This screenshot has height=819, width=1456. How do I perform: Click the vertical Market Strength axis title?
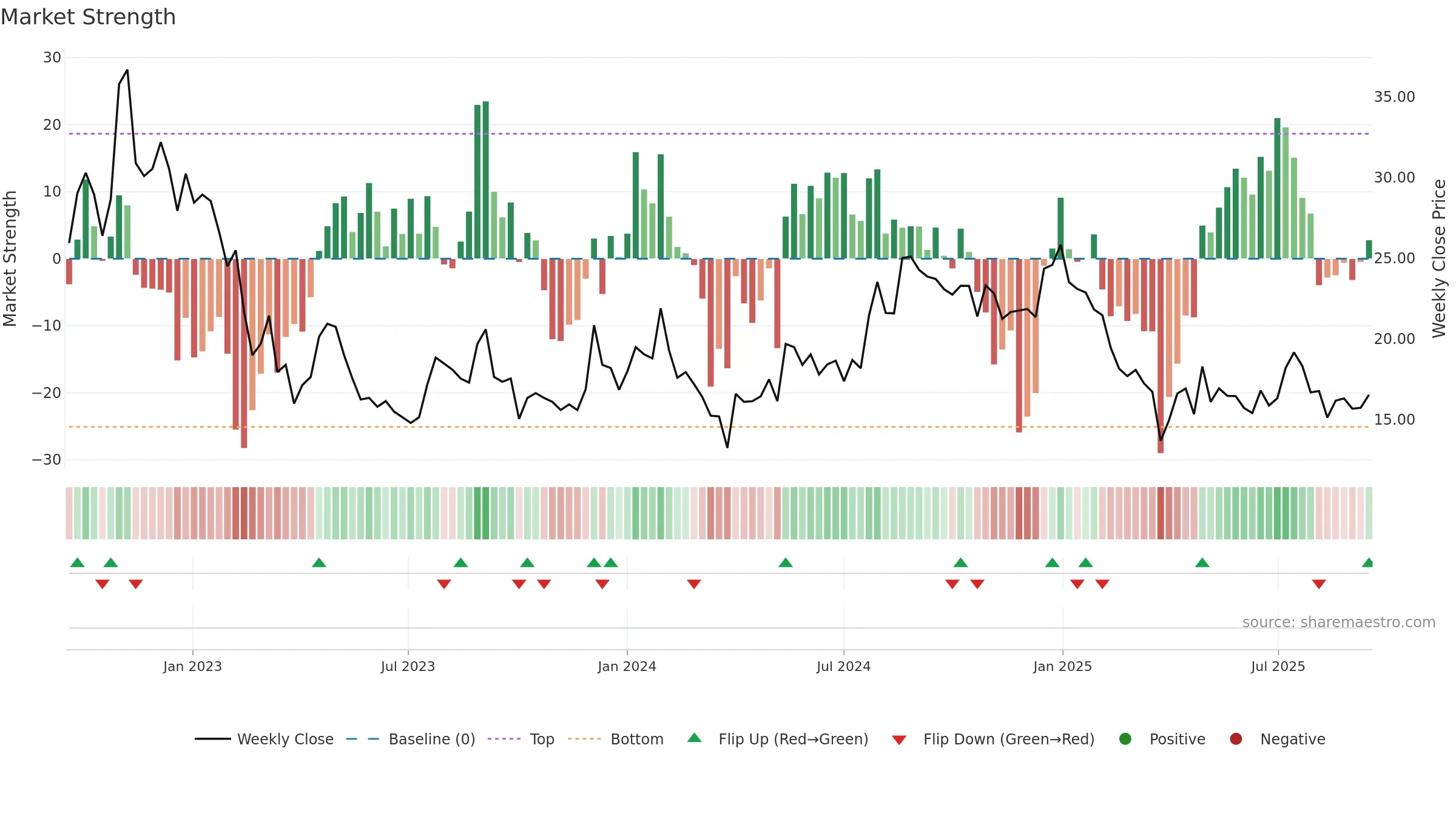pos(10,258)
